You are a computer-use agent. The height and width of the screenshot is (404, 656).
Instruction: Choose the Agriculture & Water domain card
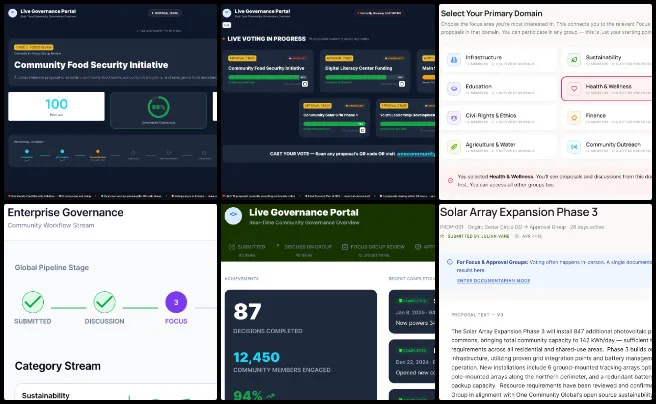coord(499,147)
